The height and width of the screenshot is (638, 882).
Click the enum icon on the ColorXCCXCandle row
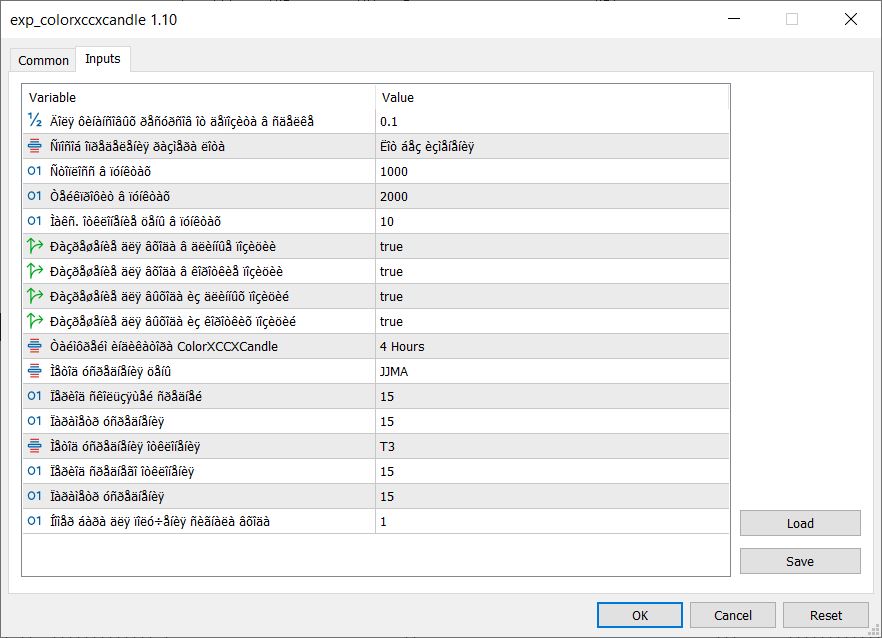click(35, 346)
